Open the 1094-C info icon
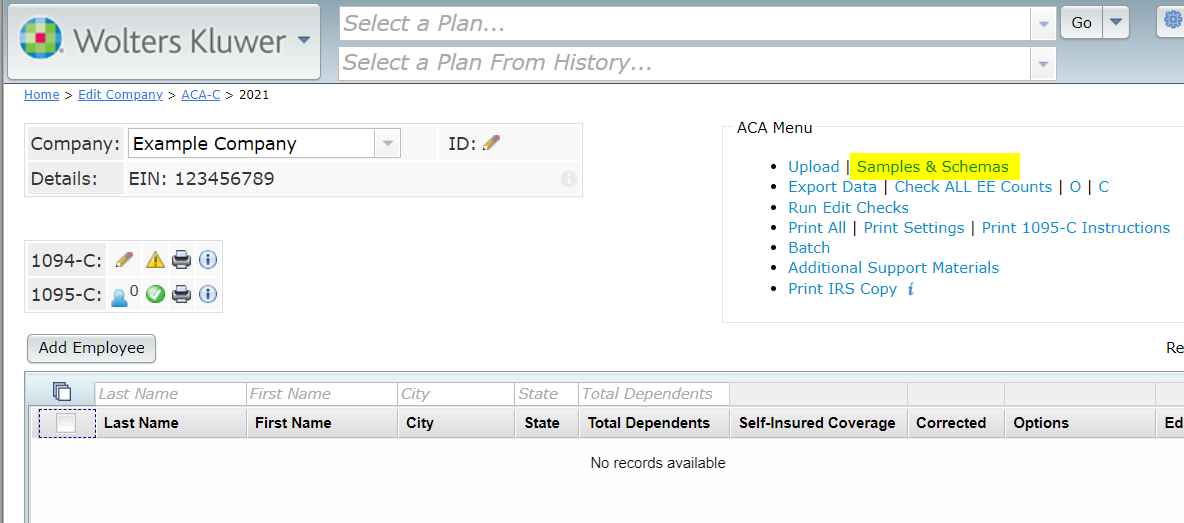1184x523 pixels. (x=208, y=260)
